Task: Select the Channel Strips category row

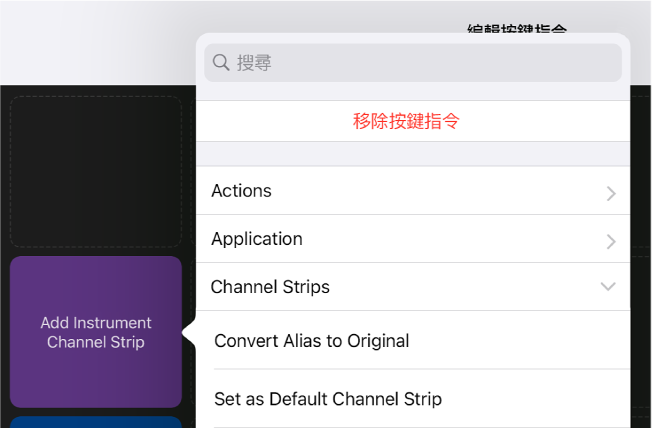Action: coord(414,287)
